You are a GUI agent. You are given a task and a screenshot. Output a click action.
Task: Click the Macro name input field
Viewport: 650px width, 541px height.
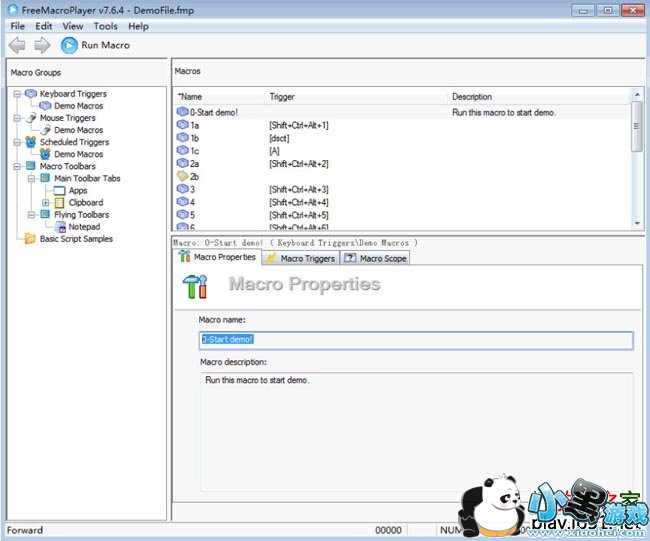pyautogui.click(x=416, y=340)
